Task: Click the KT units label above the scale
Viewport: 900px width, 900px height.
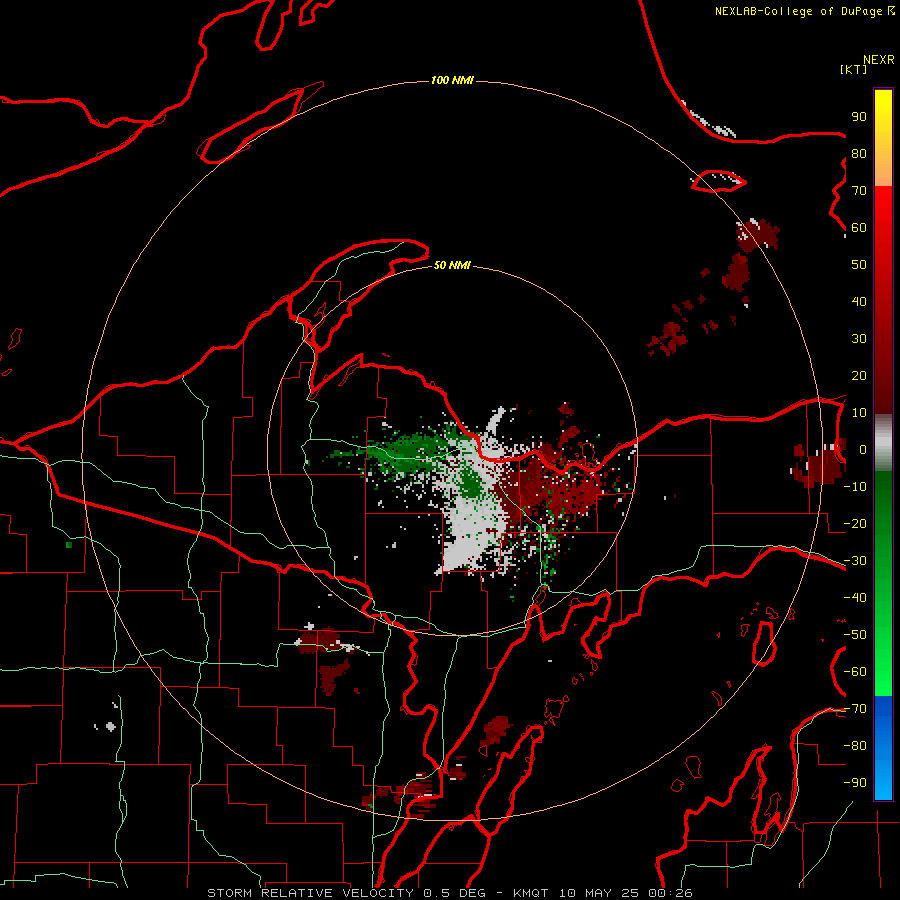Action: [854, 69]
